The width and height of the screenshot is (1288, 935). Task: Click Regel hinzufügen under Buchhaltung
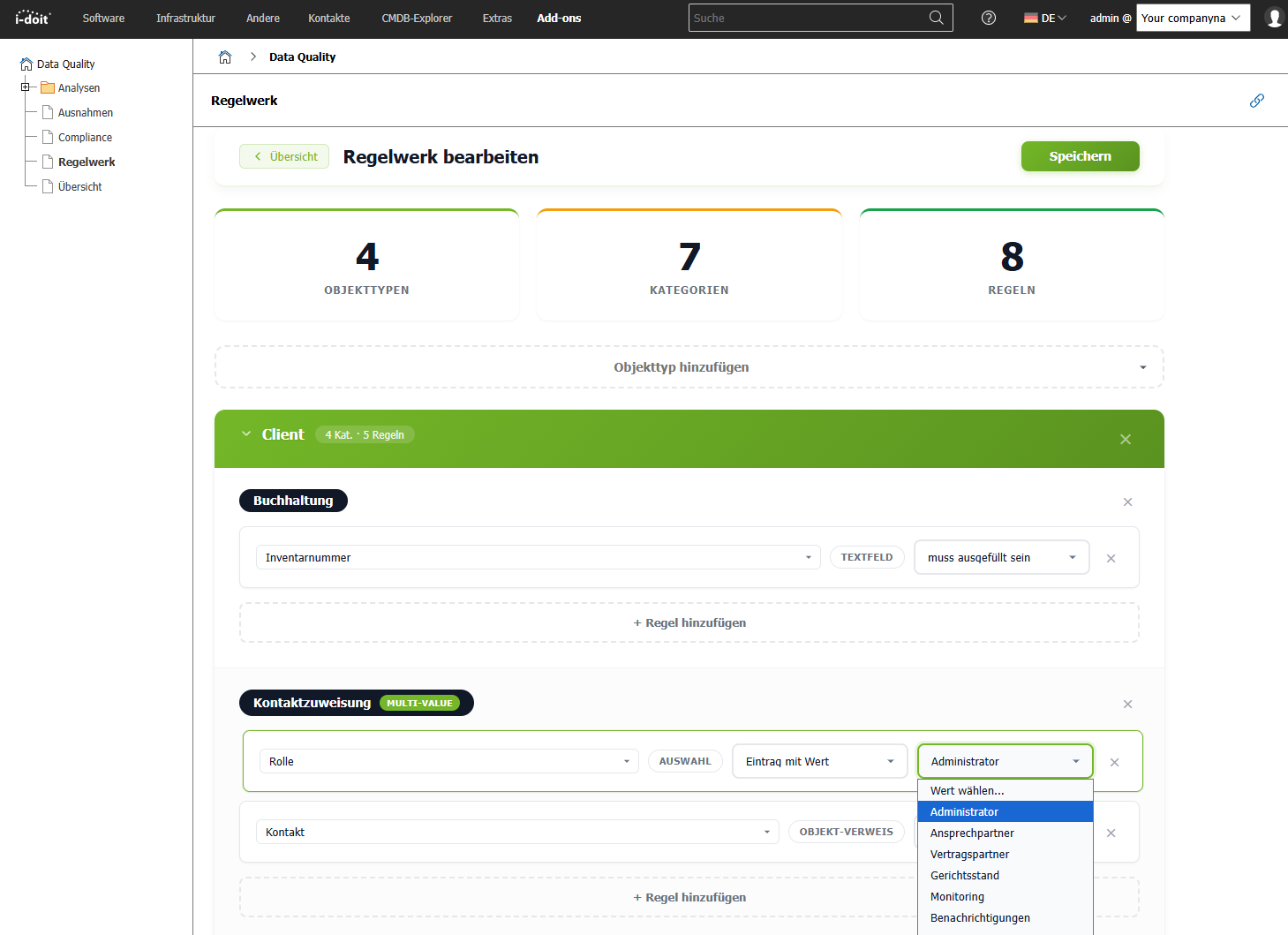click(689, 622)
